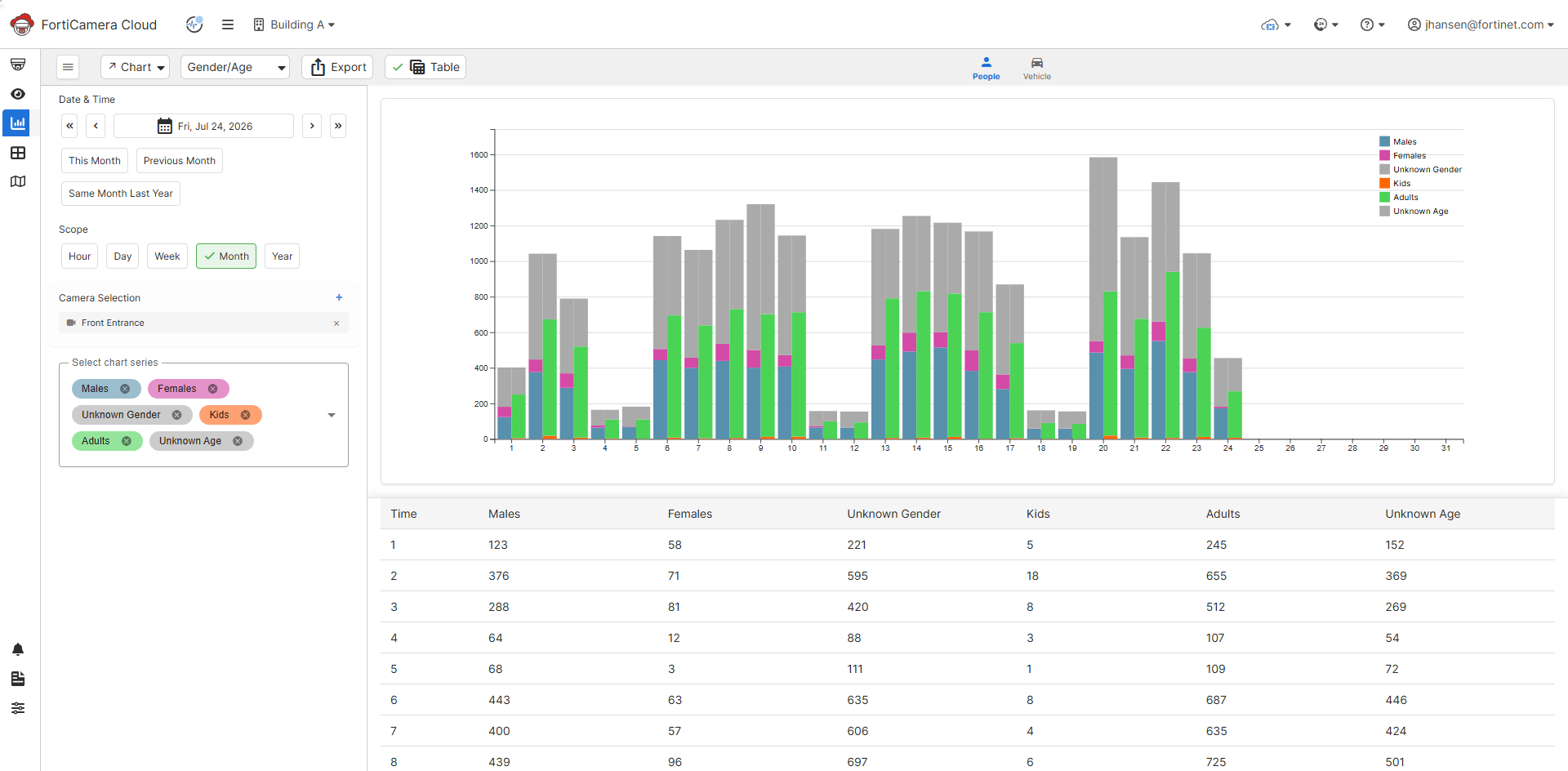This screenshot has width=1568, height=771.
Task: Click the sliders settings icon in sidebar
Action: tap(18, 708)
